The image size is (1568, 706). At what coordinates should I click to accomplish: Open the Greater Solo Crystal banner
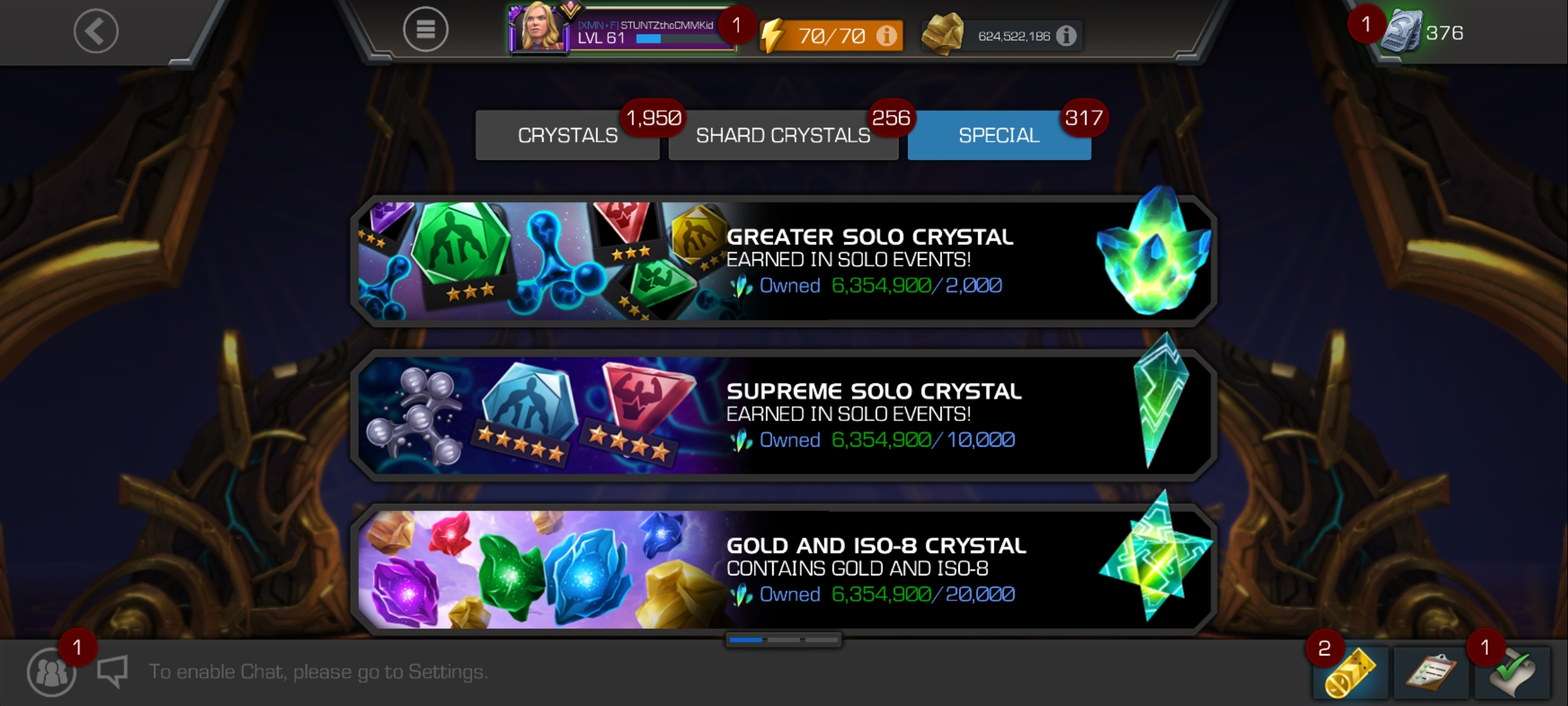783,261
